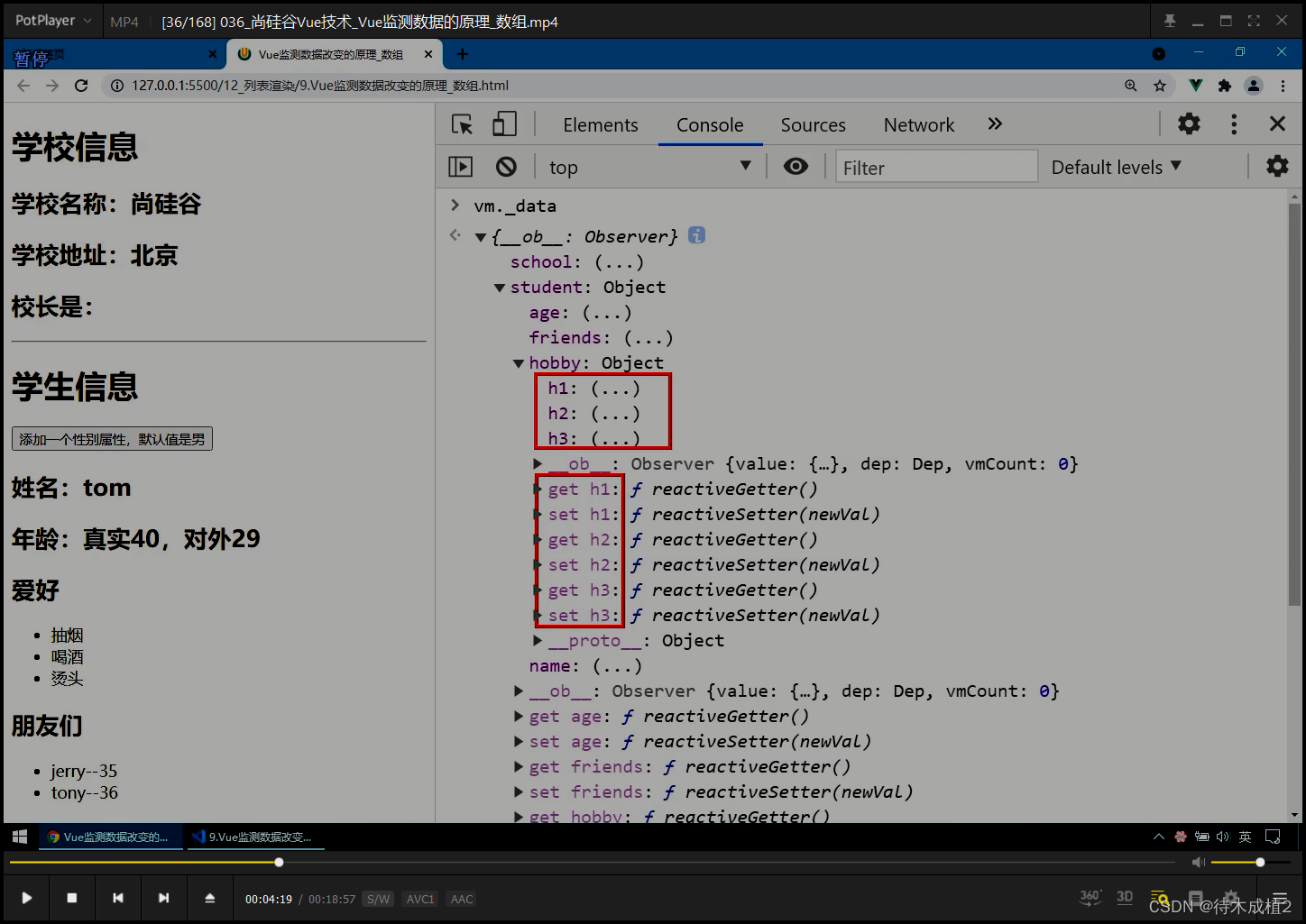Screen dimensions: 1306x924
Task: Bookmark page with the star icon
Action: tap(1160, 86)
